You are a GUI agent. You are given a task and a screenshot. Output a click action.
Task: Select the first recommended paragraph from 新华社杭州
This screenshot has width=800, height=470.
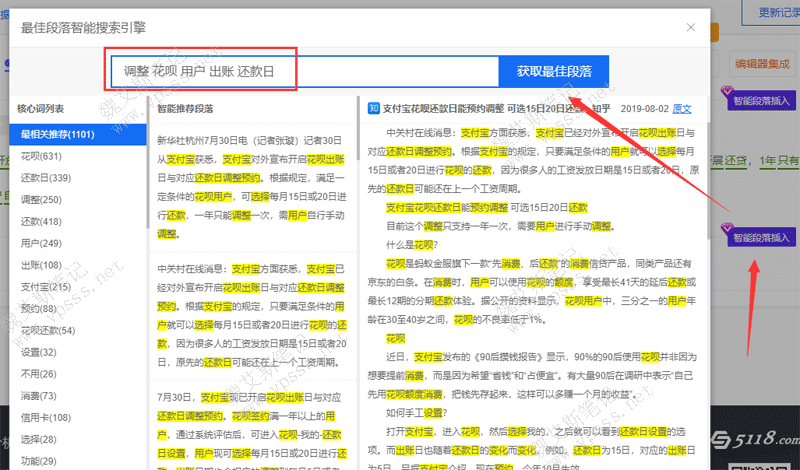coord(251,187)
